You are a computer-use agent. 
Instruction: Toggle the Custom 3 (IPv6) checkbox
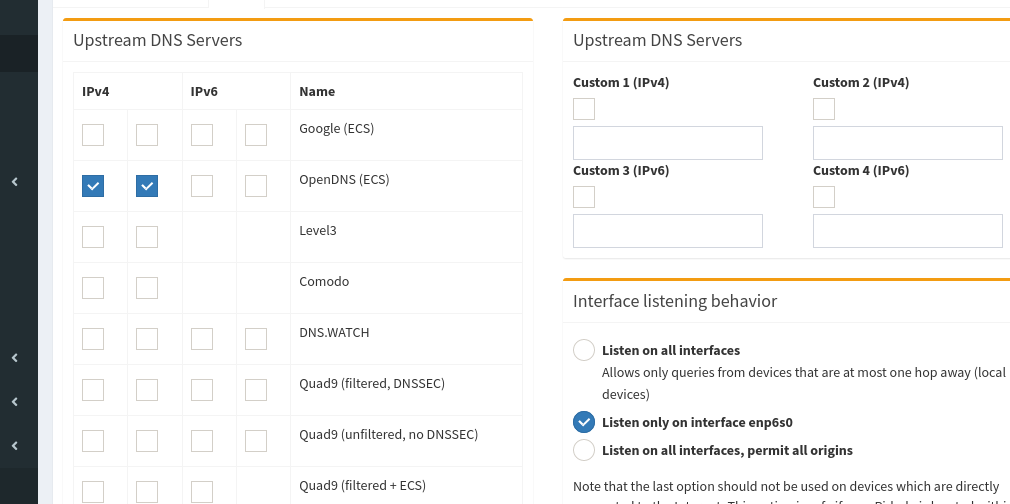coord(584,197)
